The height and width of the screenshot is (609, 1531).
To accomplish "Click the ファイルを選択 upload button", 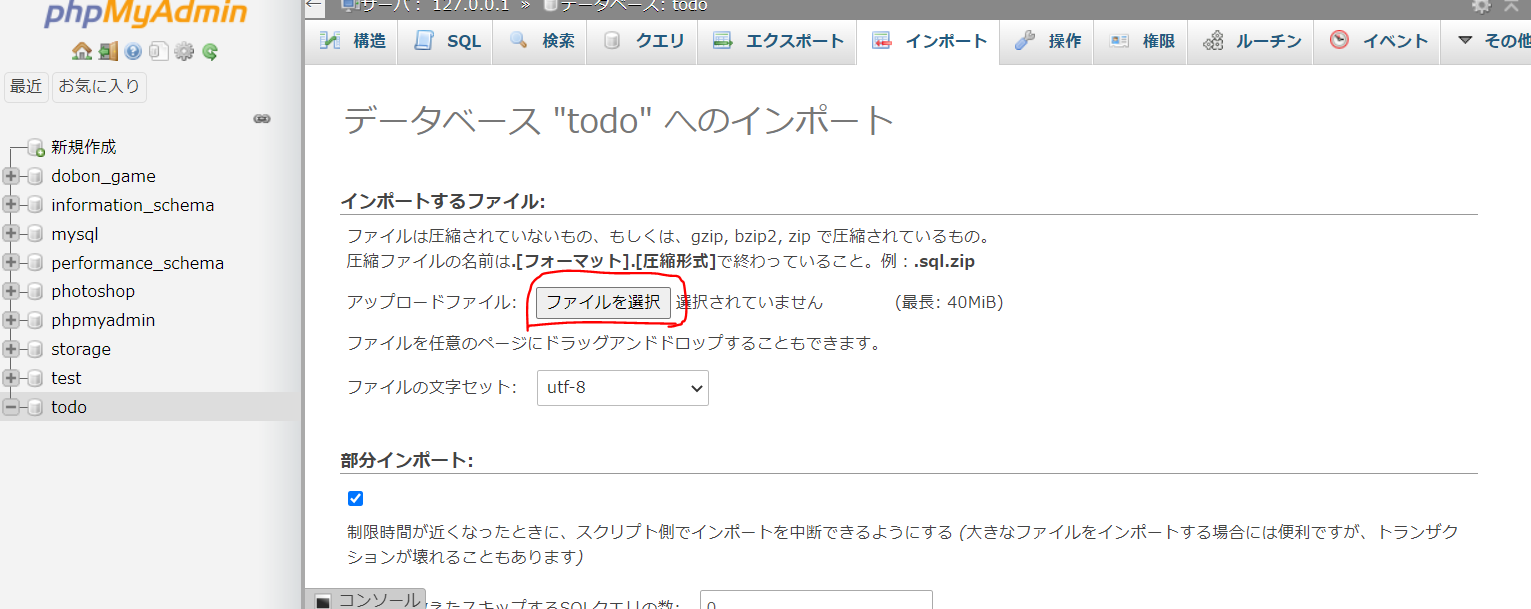I will pos(604,302).
